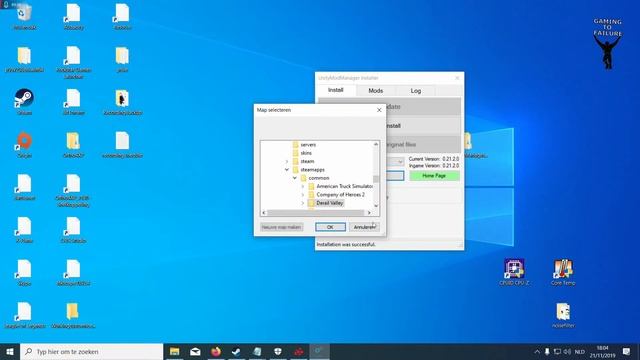Open the Mail app on the taskbar
This screenshot has height=360, width=640.
pyautogui.click(x=195, y=351)
